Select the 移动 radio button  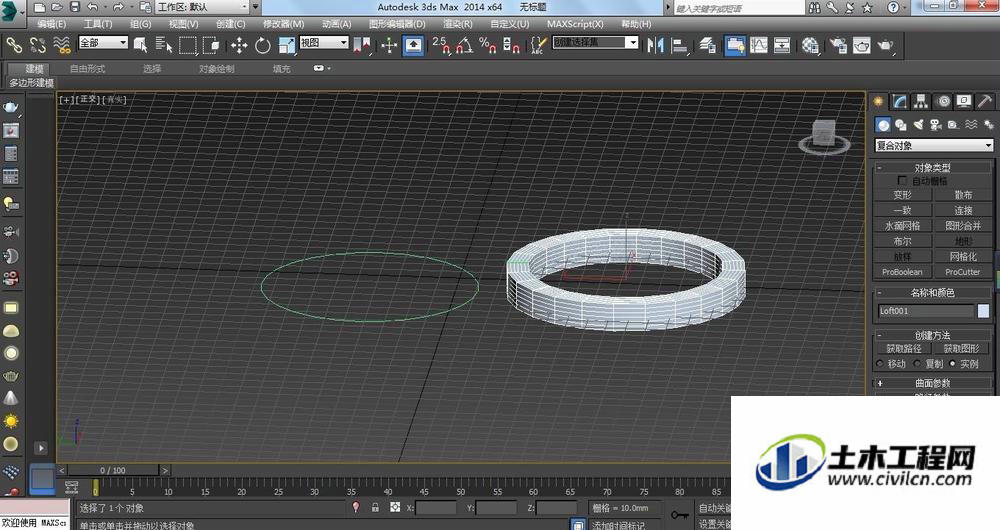[880, 364]
